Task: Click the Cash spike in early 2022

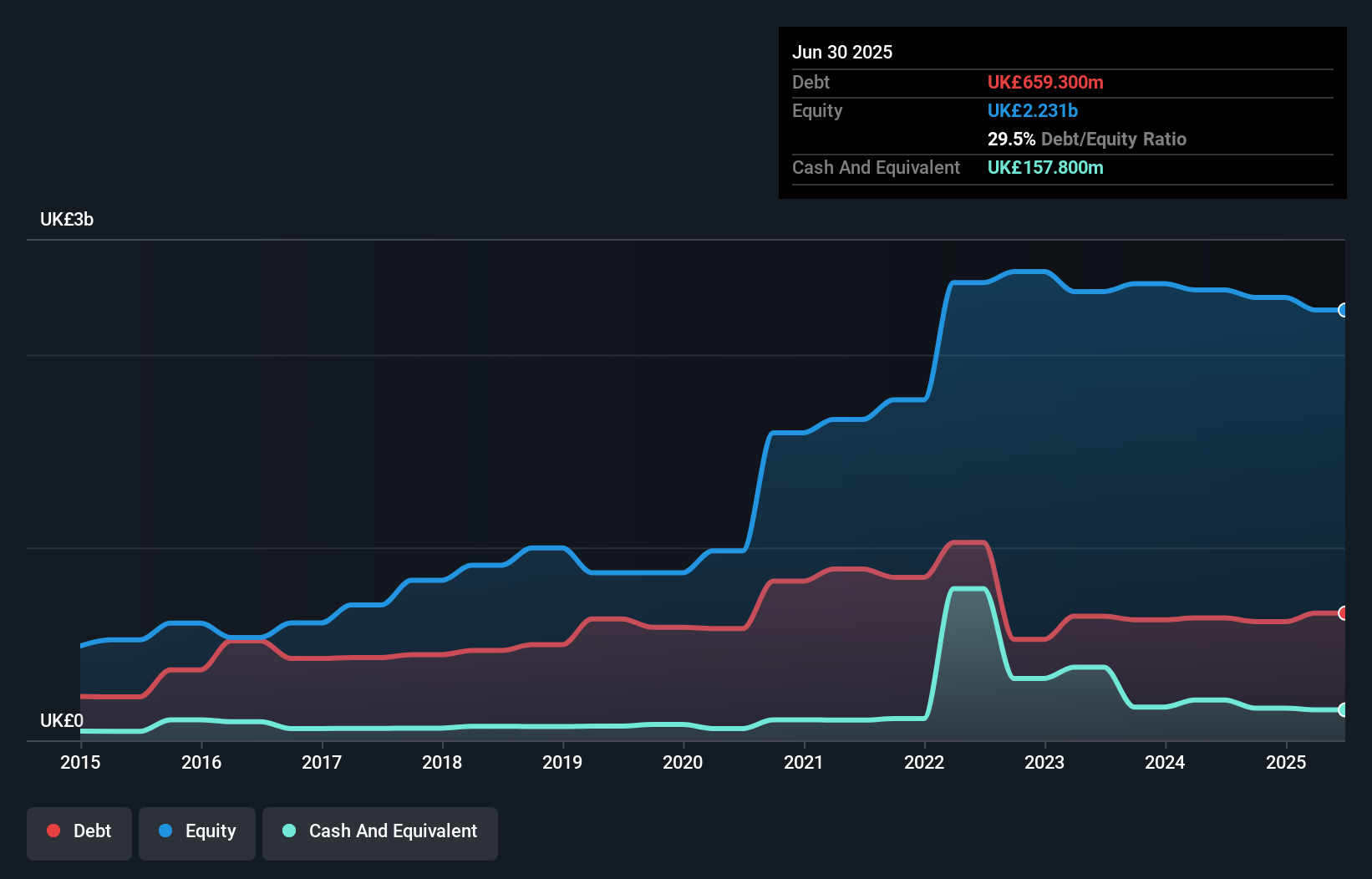Action: [x=969, y=589]
